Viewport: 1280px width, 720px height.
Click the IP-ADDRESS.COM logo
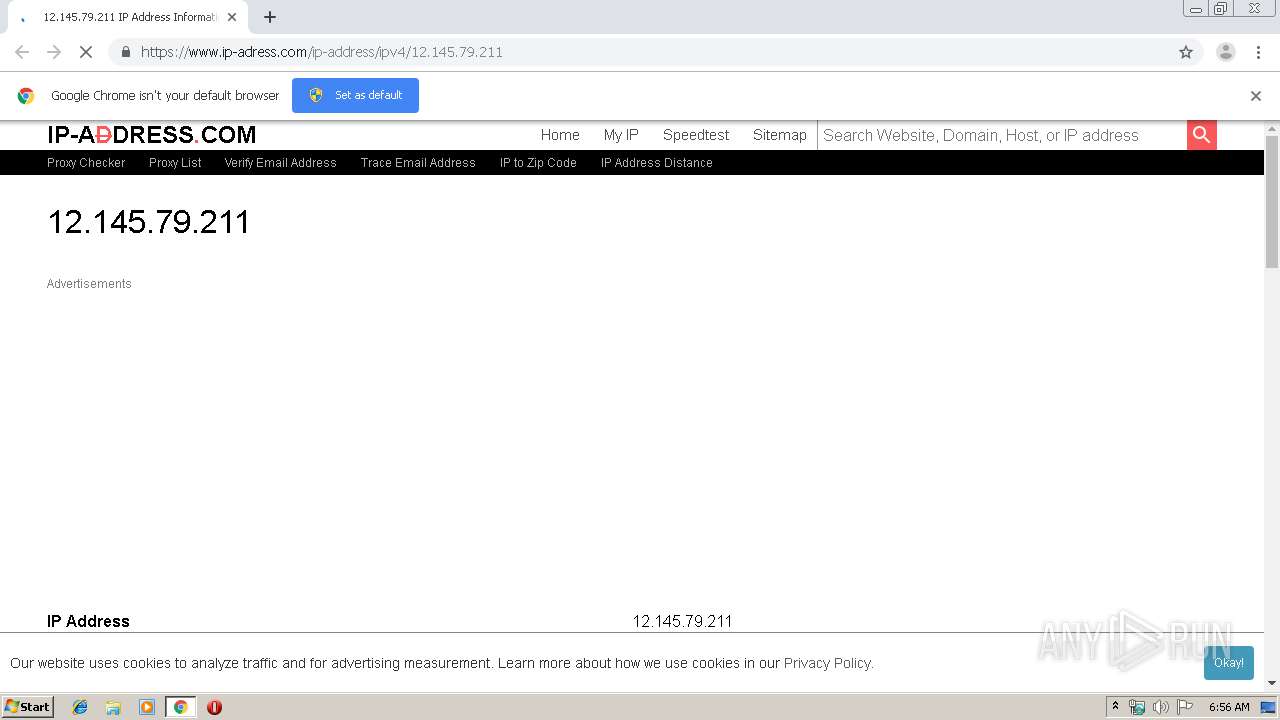coord(151,135)
